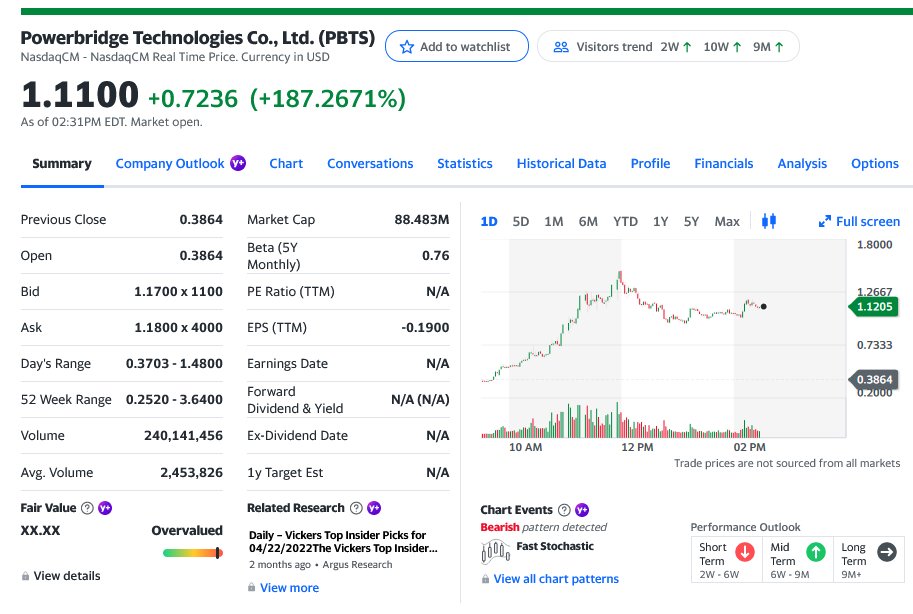Select the 1D chart range
Screen dimensions: 913x614
pos(489,221)
